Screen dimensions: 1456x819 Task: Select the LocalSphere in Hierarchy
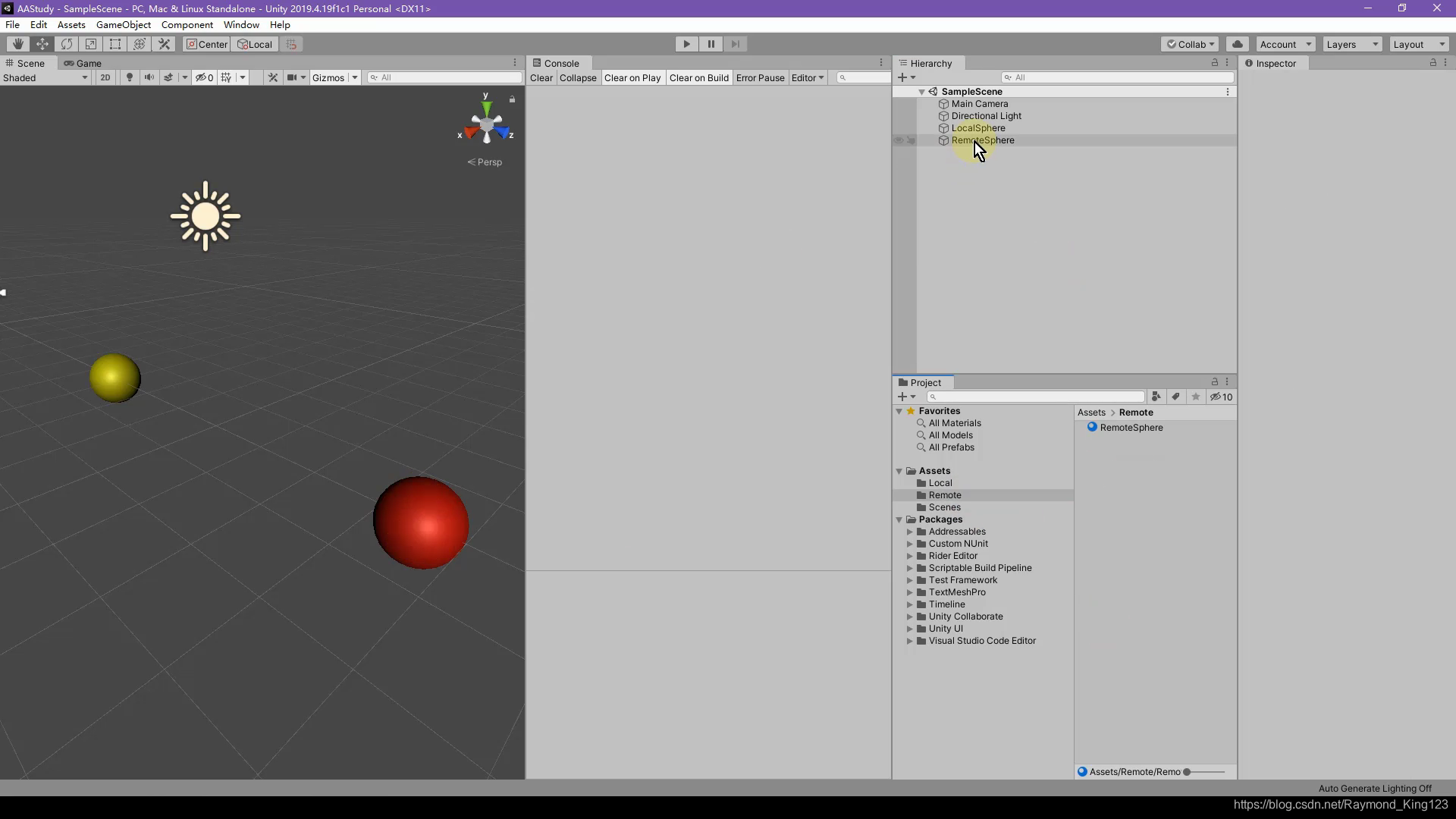(978, 127)
